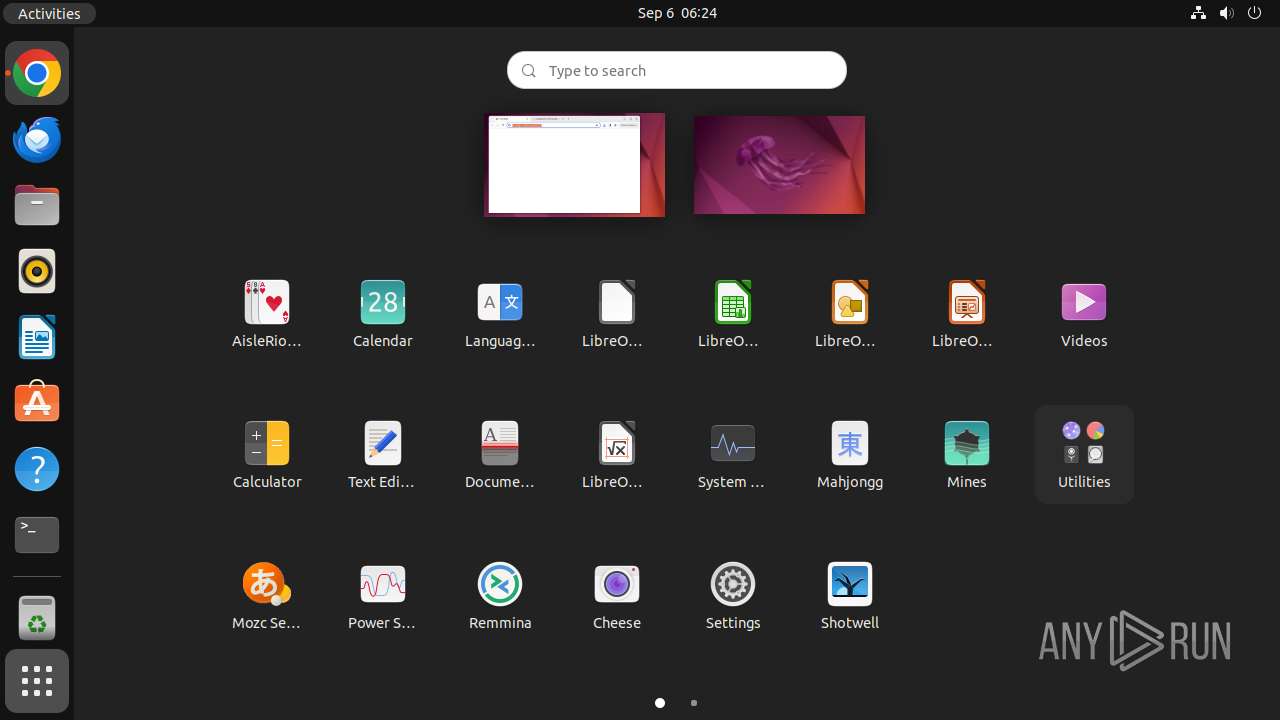Screen dimensions: 1280x720
Task: Open Power Statistics app
Action: coord(383,596)
